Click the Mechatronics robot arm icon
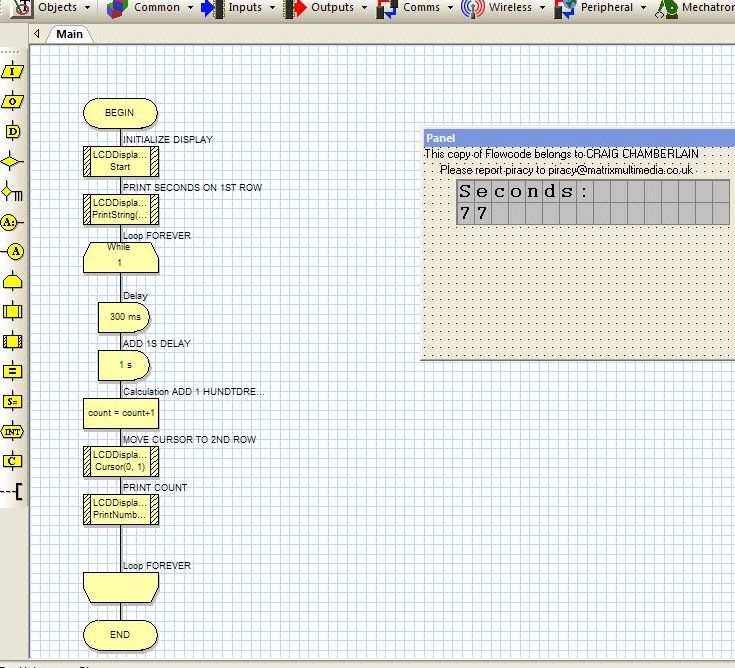Viewport: 735px width, 668px height. coord(666,8)
